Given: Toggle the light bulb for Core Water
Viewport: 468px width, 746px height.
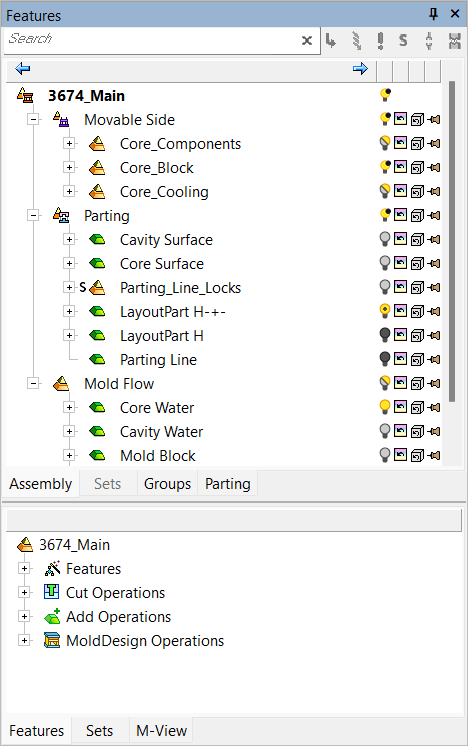Looking at the screenshot, I should pyautogui.click(x=384, y=407).
